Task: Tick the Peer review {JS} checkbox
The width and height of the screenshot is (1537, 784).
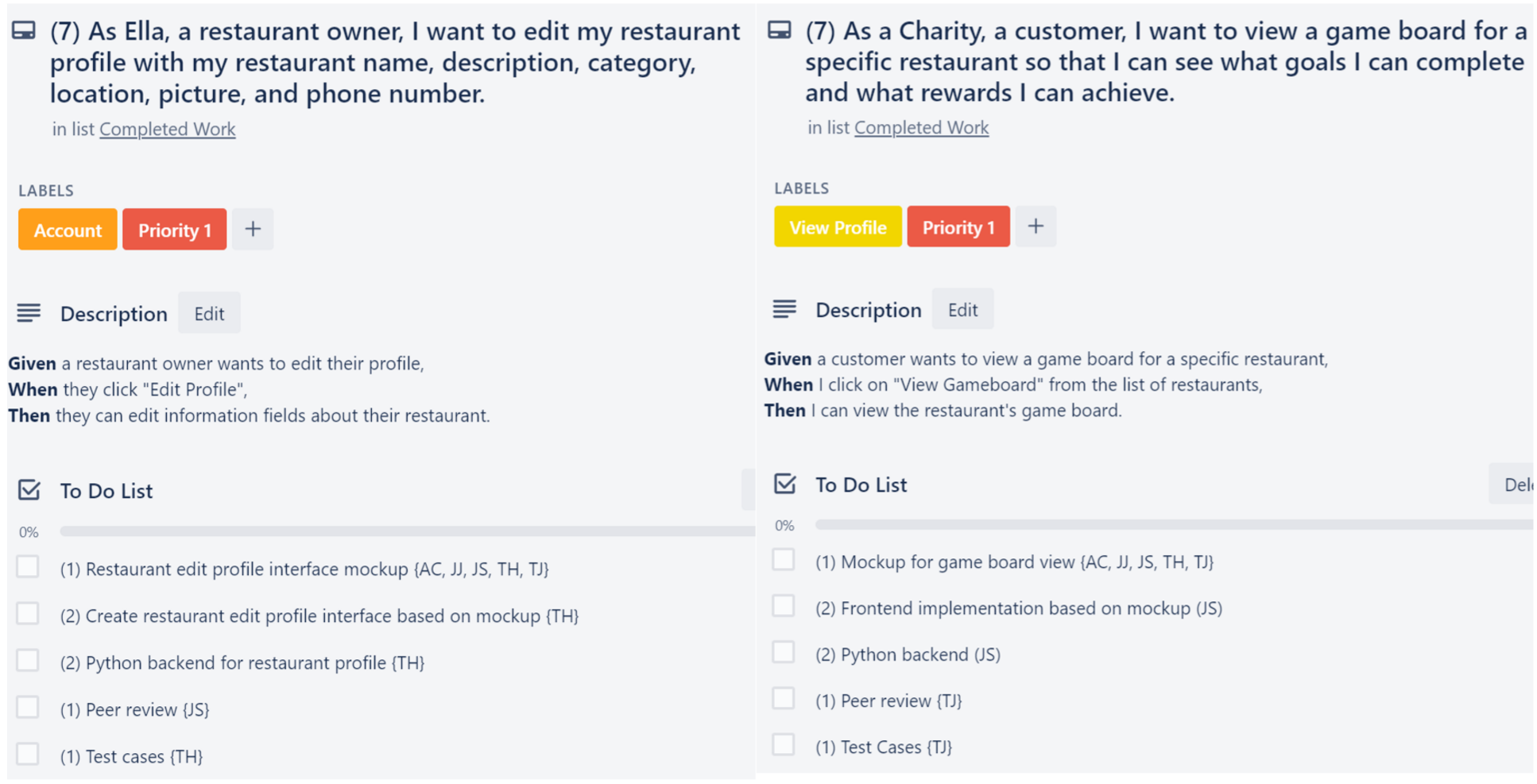Action: [28, 708]
